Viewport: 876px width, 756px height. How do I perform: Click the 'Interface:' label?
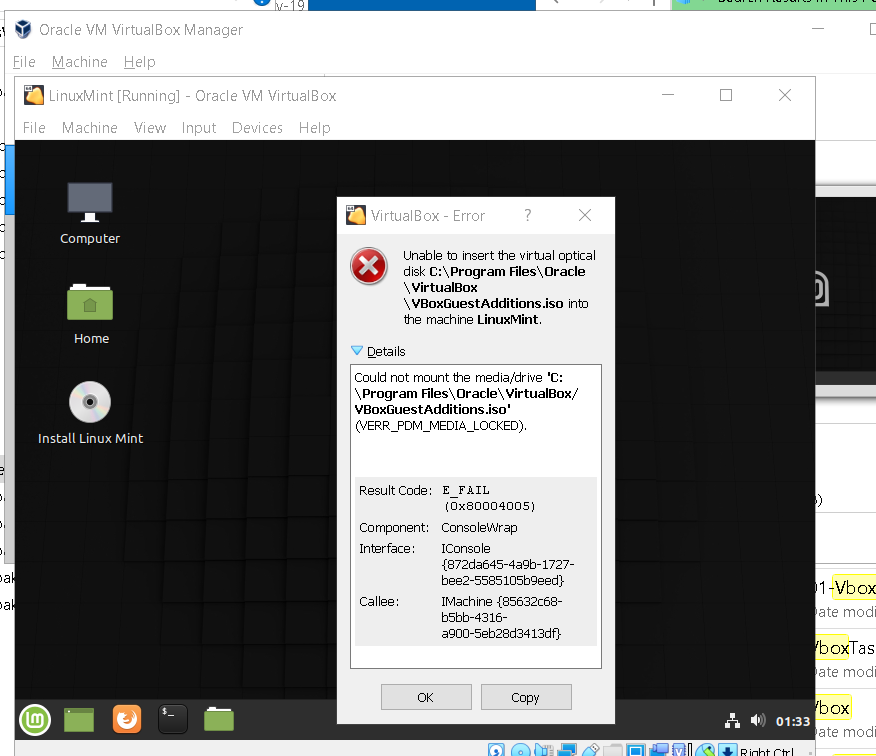click(x=387, y=549)
